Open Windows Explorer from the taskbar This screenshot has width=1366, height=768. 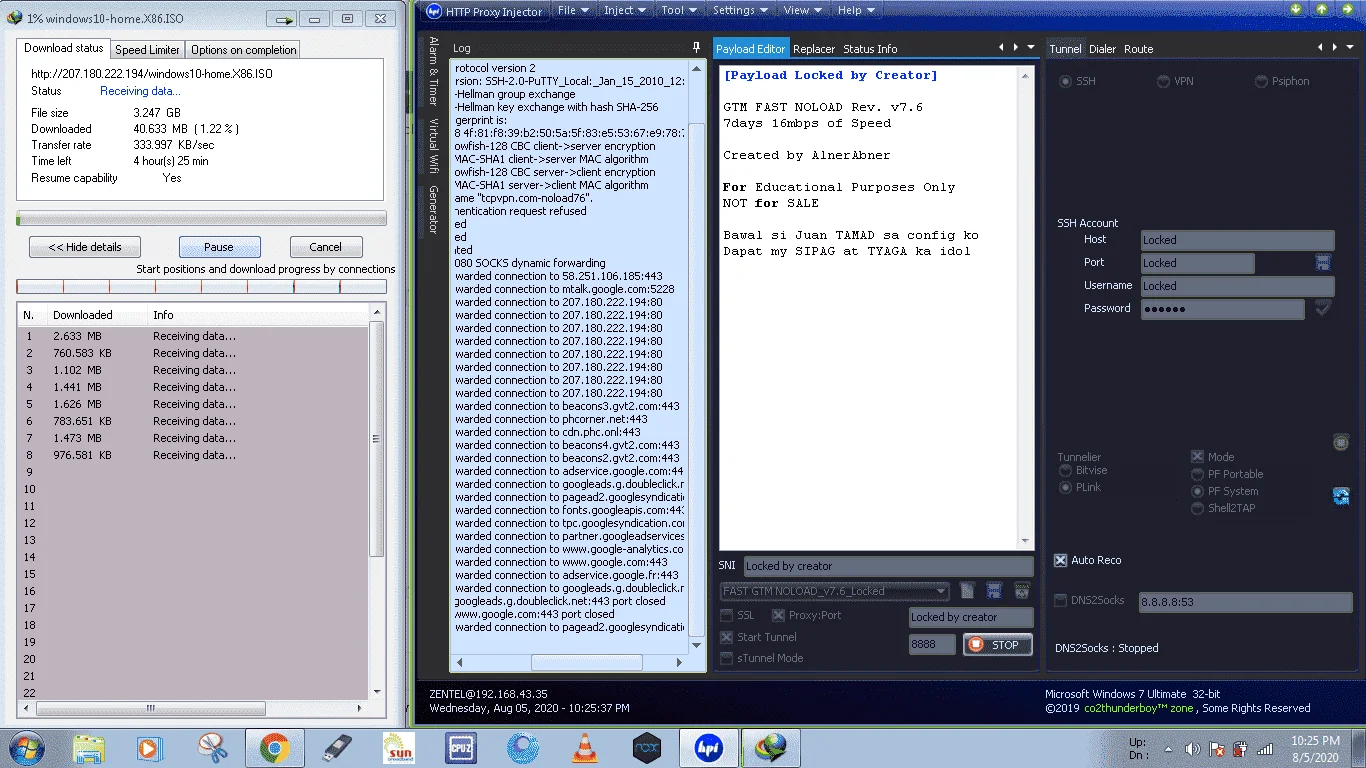point(89,748)
